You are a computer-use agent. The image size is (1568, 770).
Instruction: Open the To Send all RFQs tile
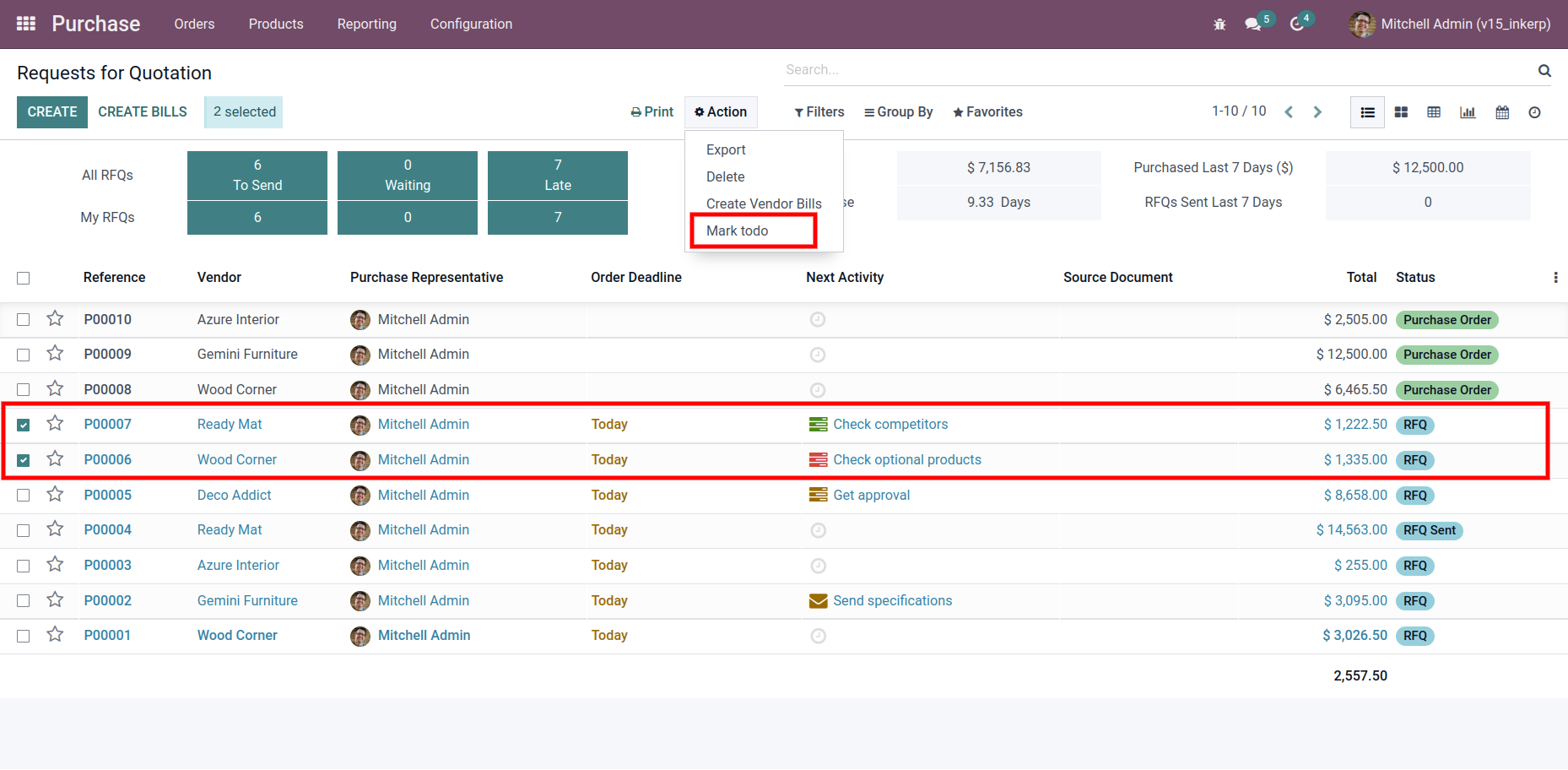point(257,175)
